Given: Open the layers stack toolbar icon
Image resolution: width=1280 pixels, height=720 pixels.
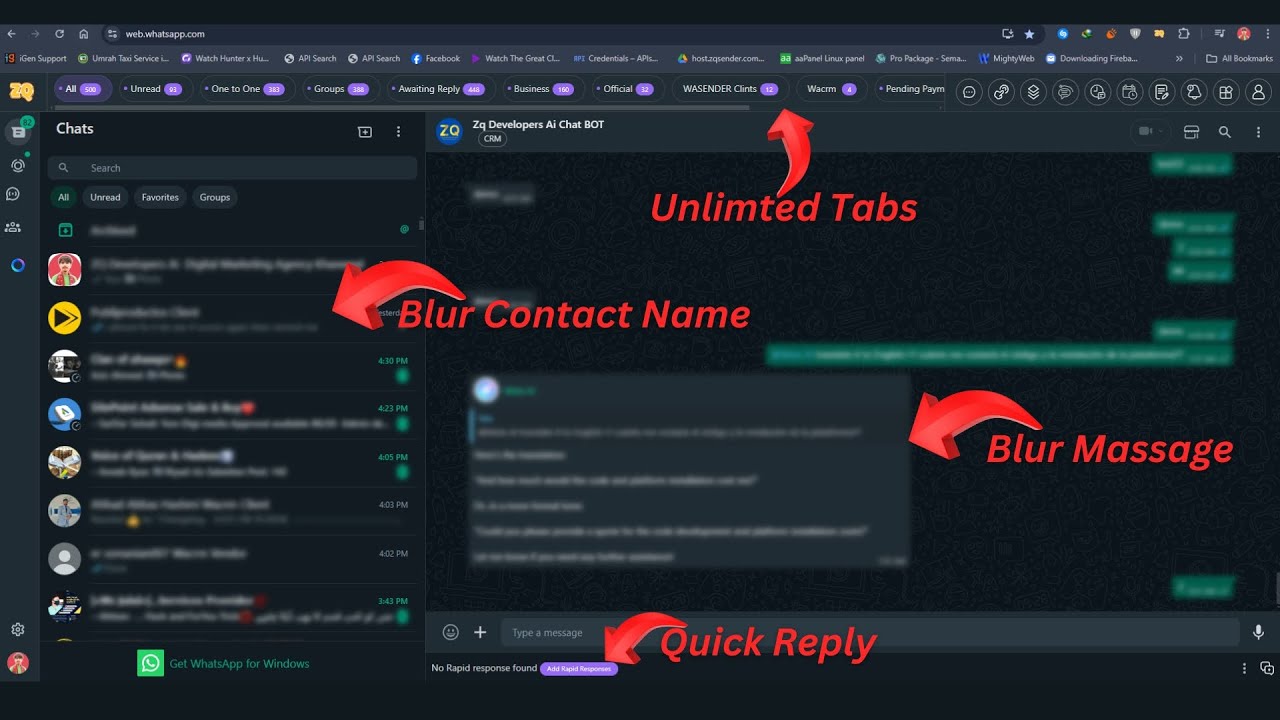Looking at the screenshot, I should pos(1033,92).
